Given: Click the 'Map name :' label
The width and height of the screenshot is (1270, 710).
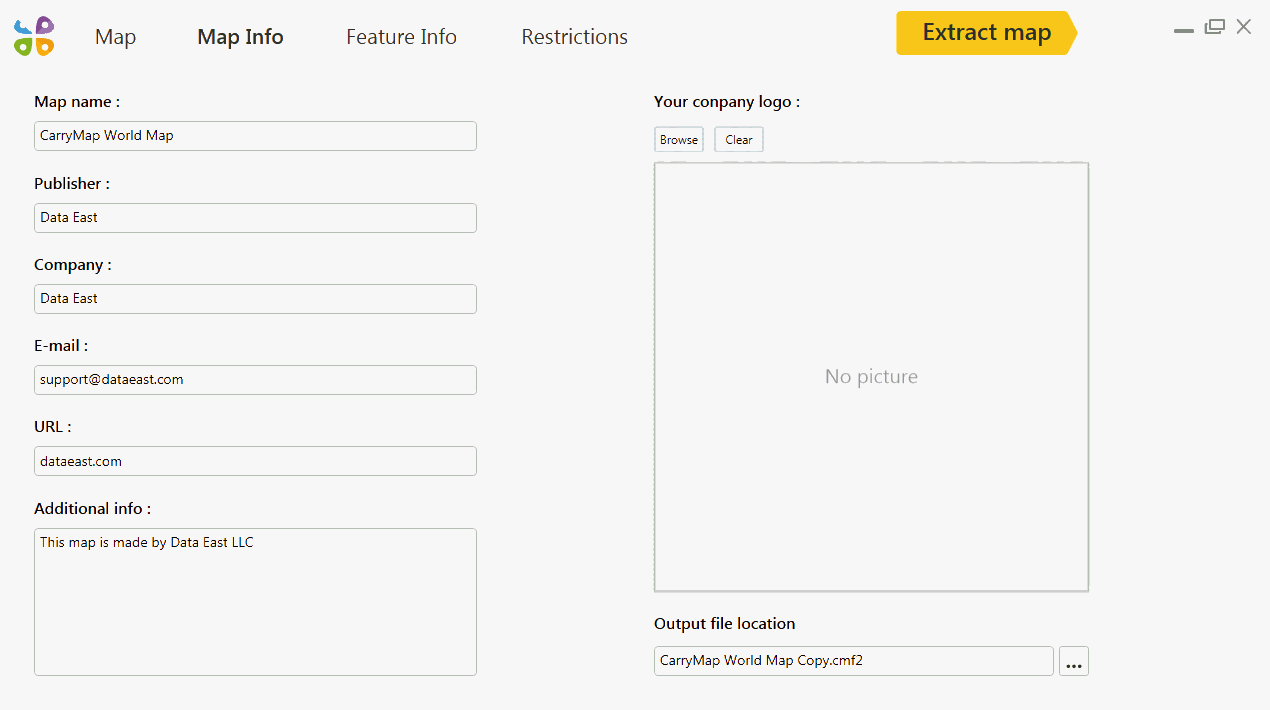Looking at the screenshot, I should pyautogui.click(x=77, y=102).
